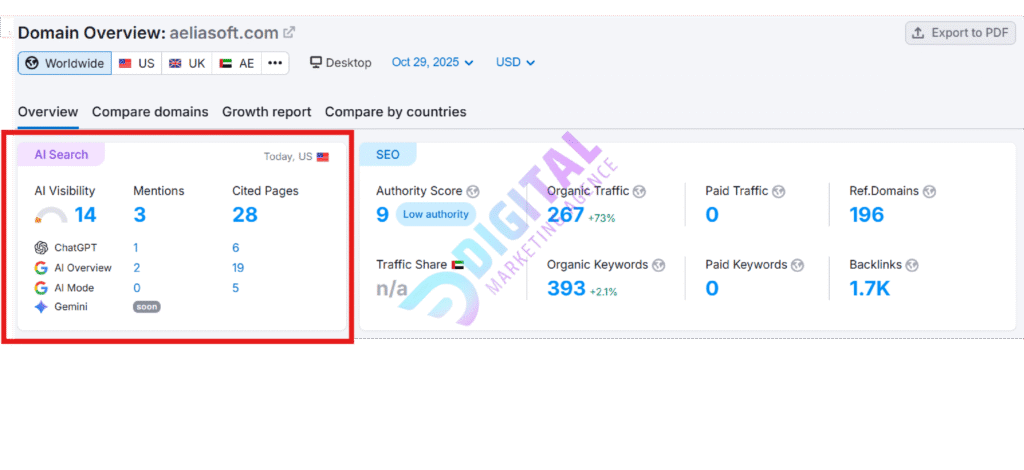
Task: Click the globe icon next to Ref.Domains
Action: coord(929,191)
